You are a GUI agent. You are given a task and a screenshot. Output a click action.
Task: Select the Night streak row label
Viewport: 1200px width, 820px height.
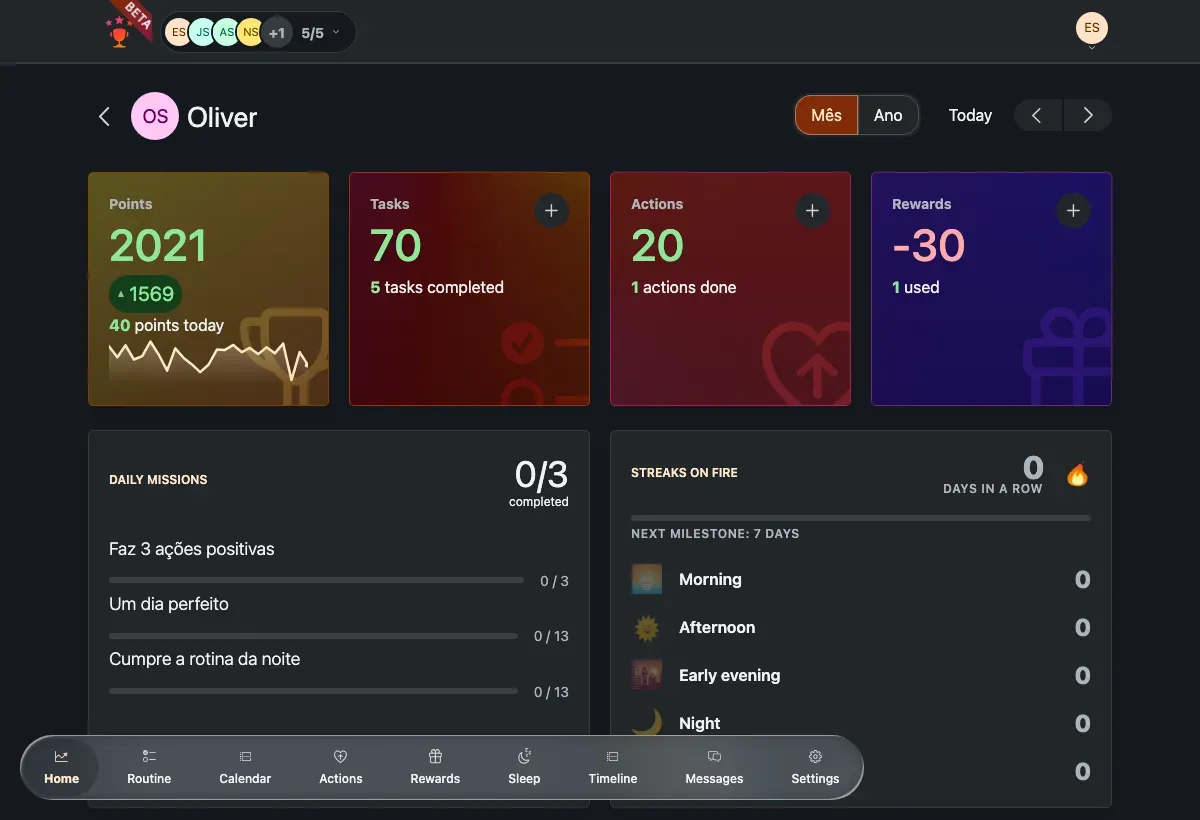[699, 723]
